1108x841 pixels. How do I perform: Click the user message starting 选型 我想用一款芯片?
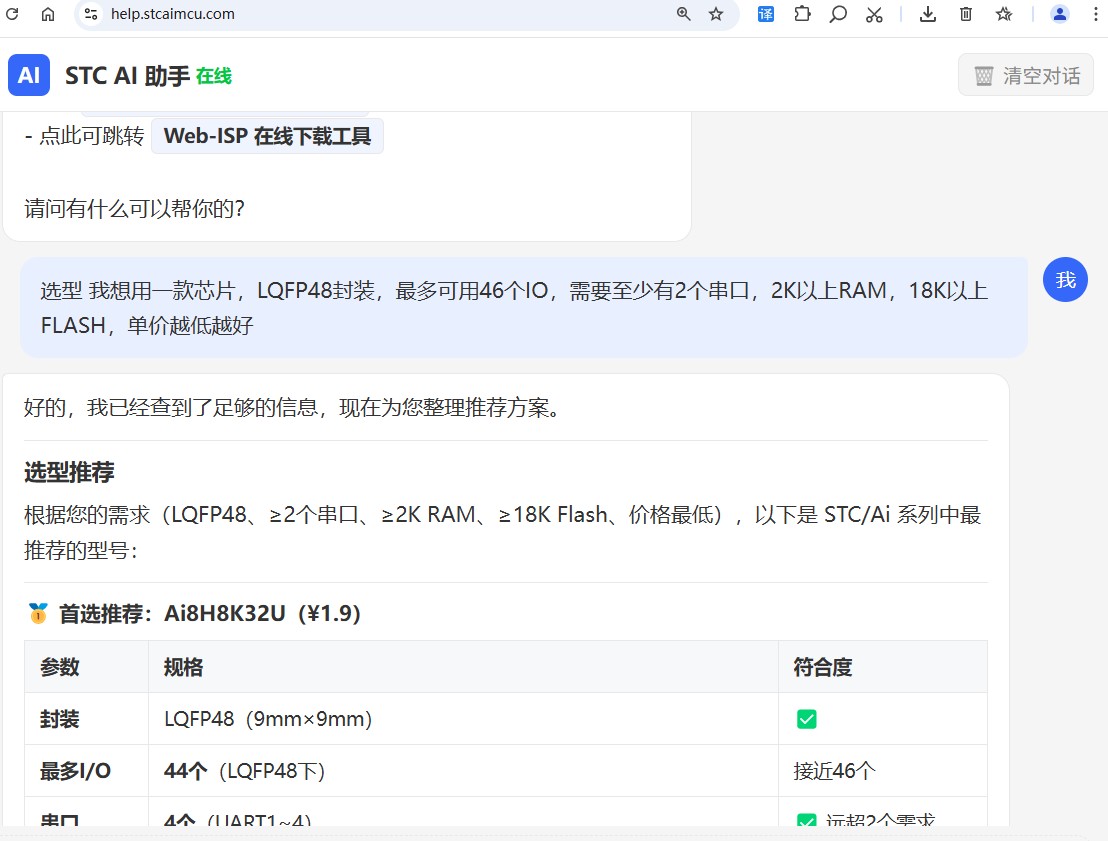click(524, 307)
